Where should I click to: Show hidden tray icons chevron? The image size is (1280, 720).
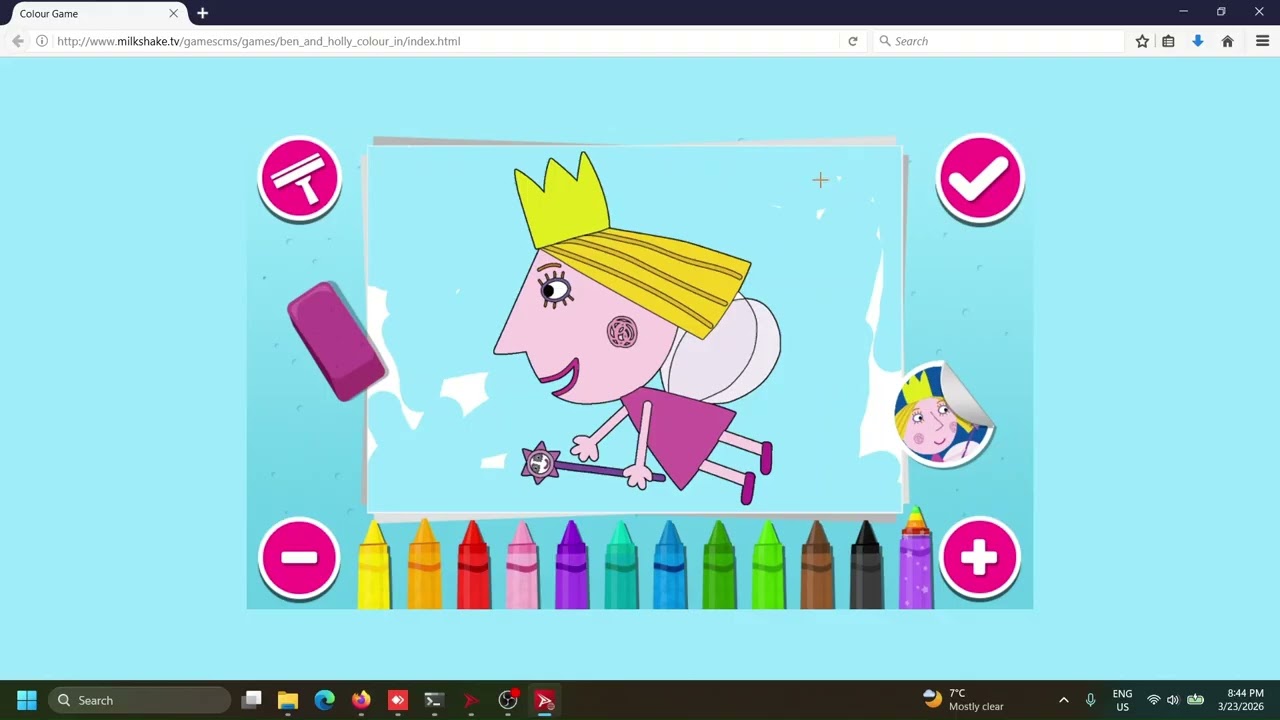pyautogui.click(x=1063, y=700)
